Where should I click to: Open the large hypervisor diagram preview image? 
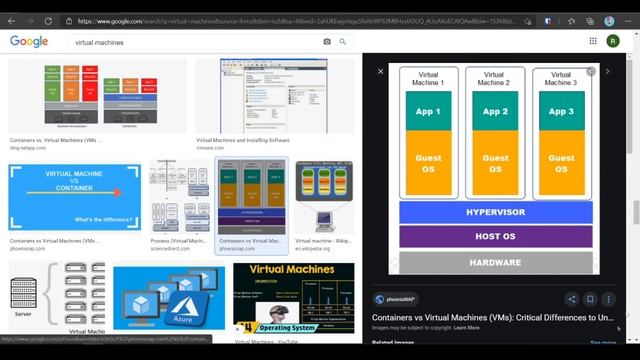point(494,169)
